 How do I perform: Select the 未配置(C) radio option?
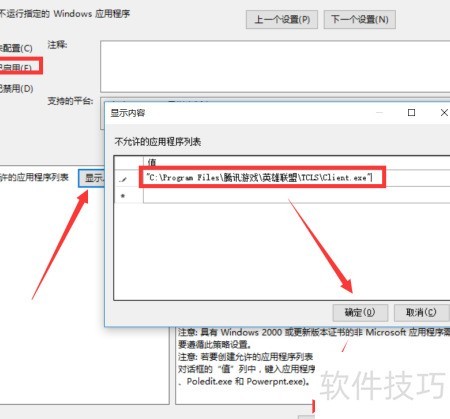(16, 48)
